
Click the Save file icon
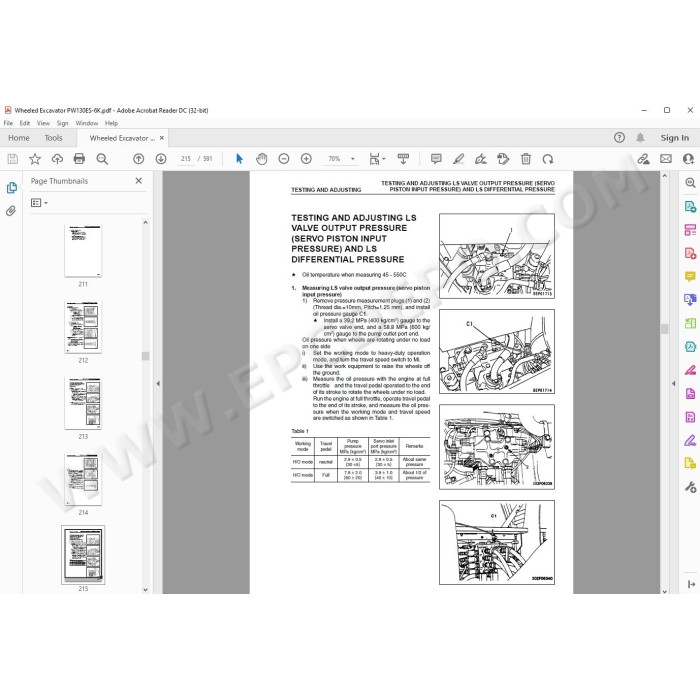12,159
